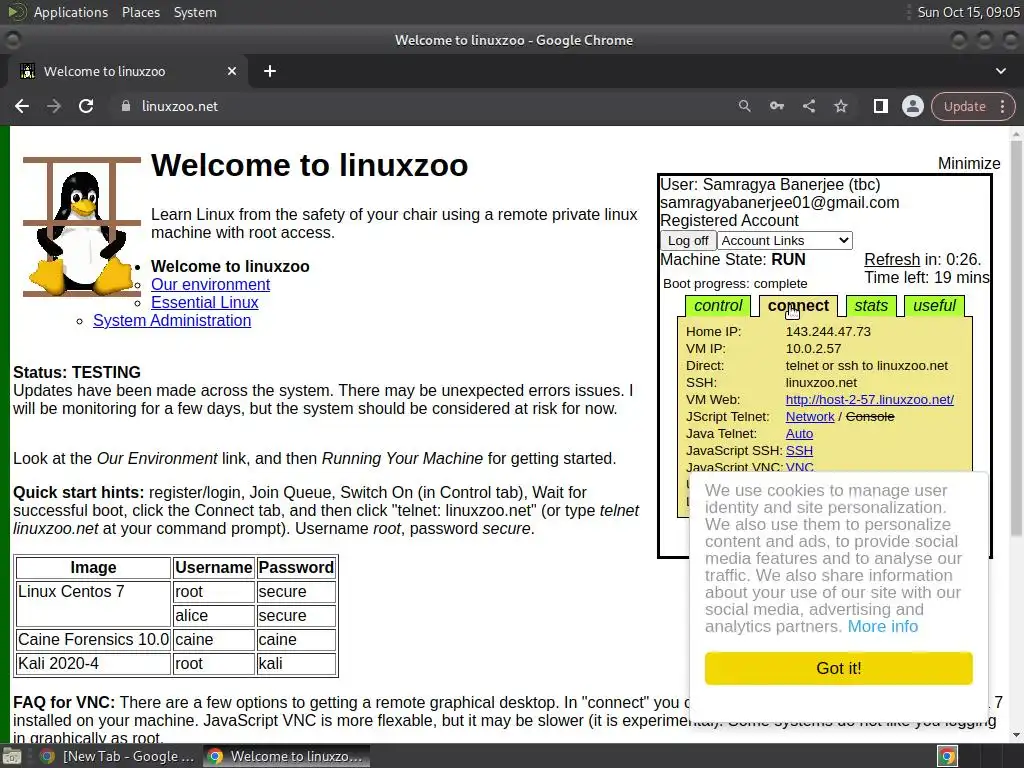Click the linuxzoo tab favicon
Image resolution: width=1024 pixels, height=768 pixels.
click(27, 71)
